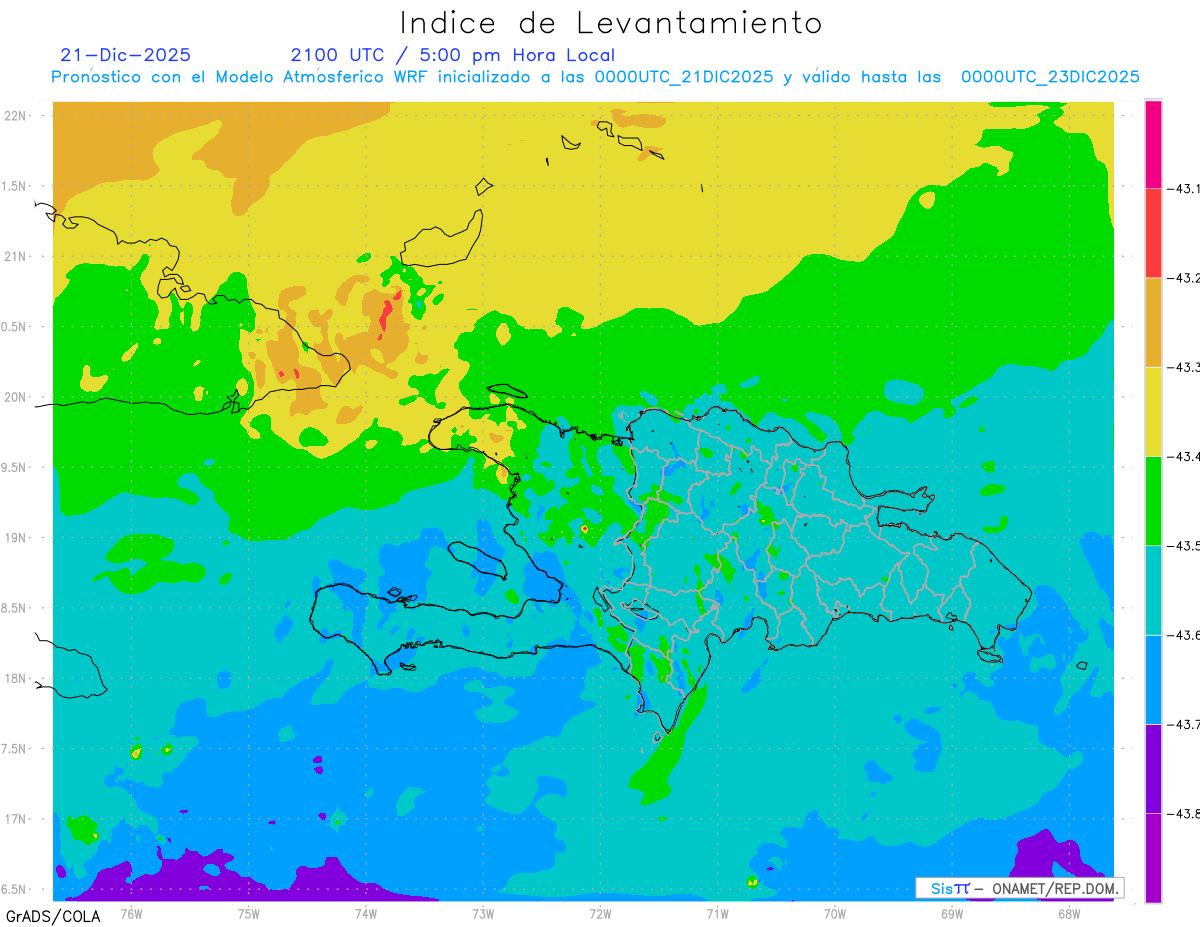
Task: Click the "68W" longitude label
Action: tap(1069, 913)
